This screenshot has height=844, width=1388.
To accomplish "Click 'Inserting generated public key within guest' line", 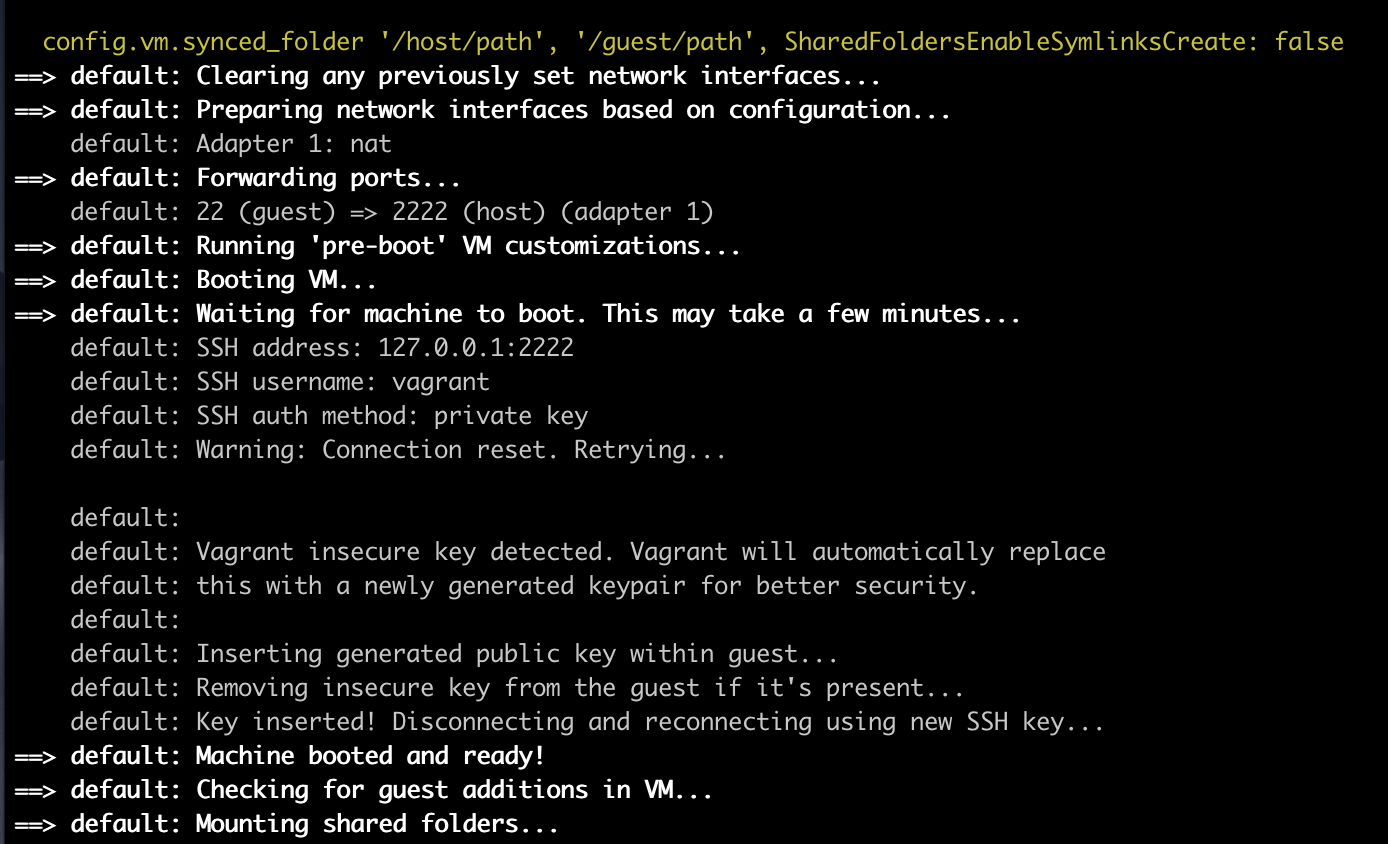I will point(454,654).
